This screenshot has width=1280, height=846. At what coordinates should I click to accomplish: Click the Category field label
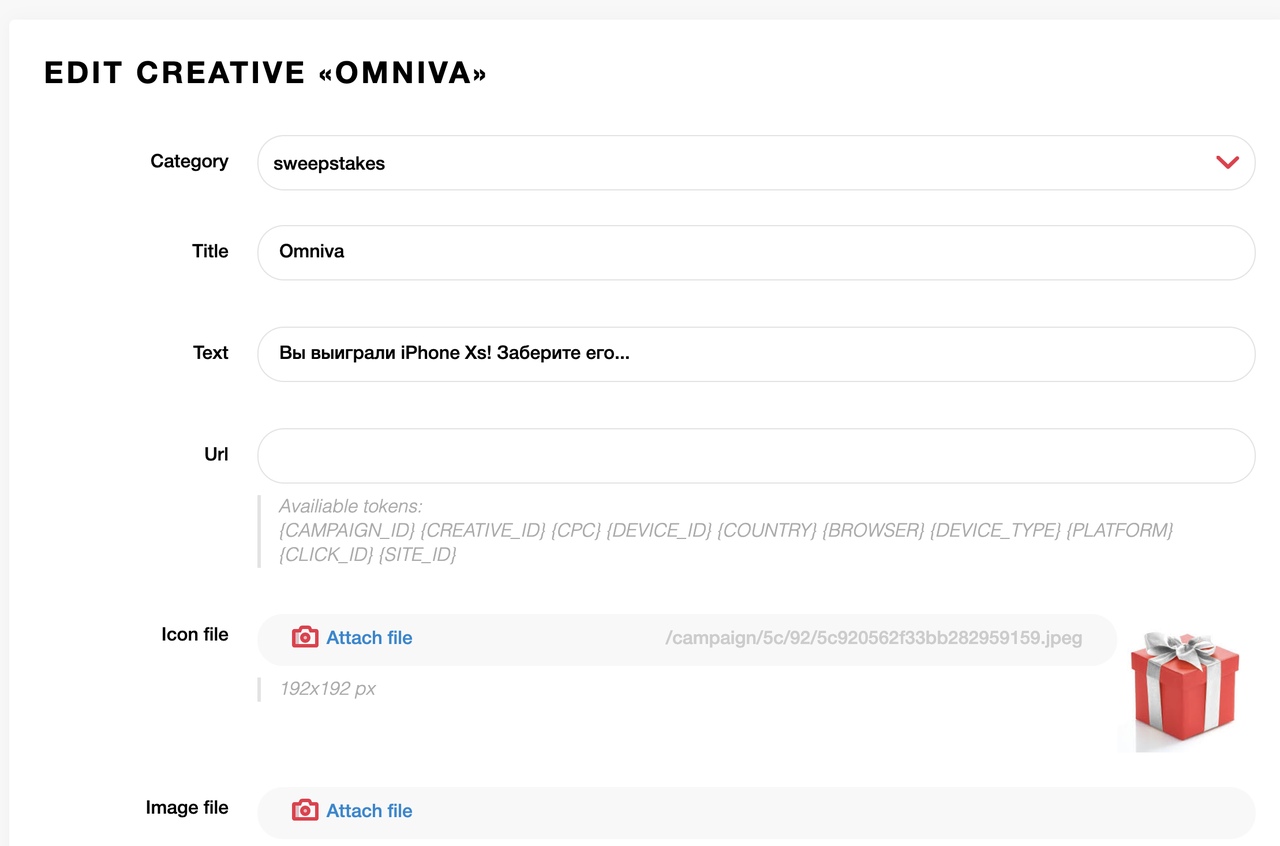[x=189, y=161]
